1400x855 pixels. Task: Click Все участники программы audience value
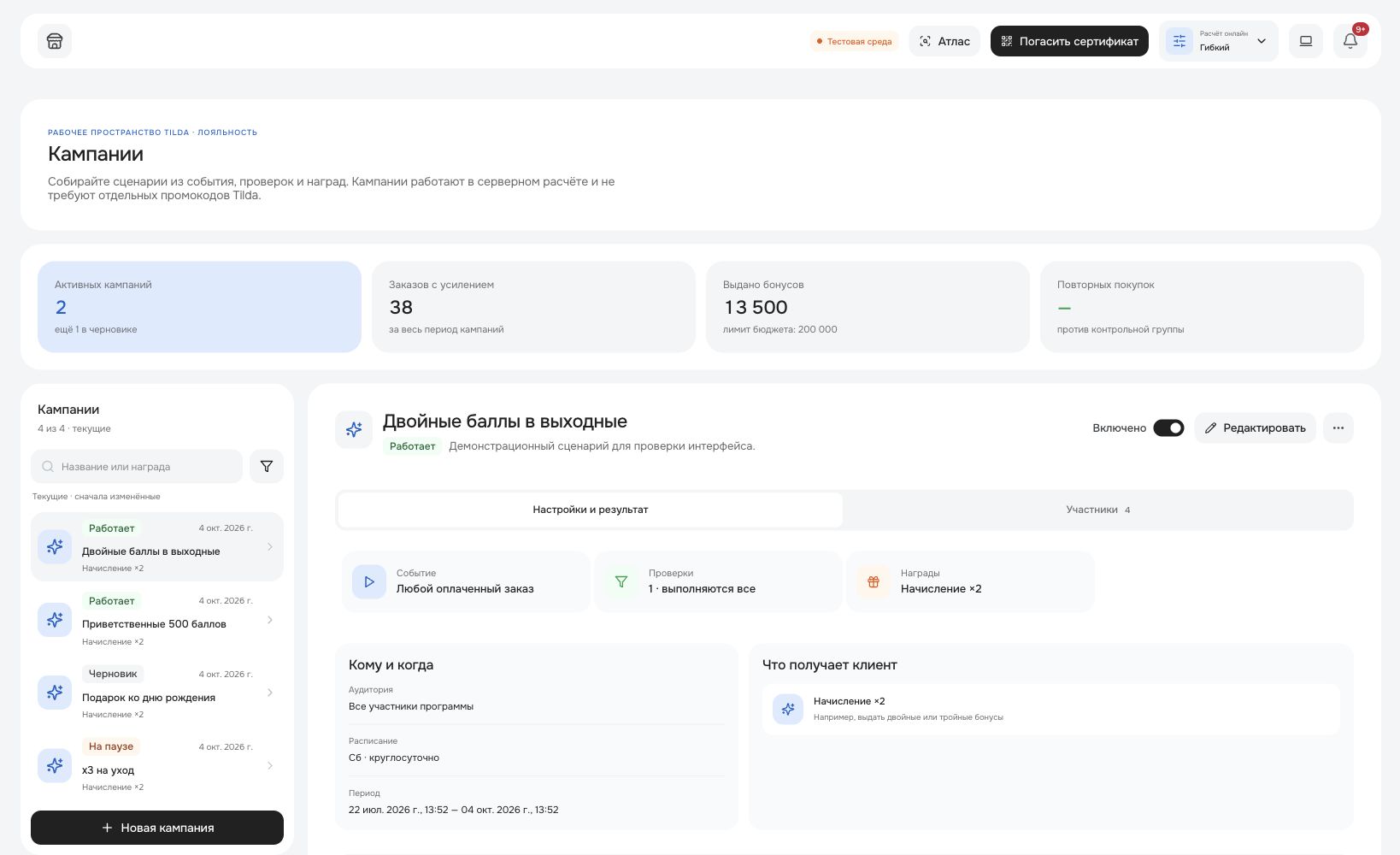click(411, 706)
